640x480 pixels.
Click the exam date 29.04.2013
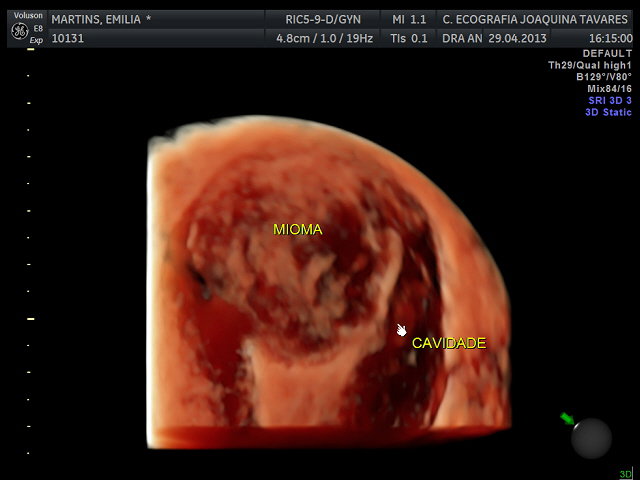[x=516, y=38]
